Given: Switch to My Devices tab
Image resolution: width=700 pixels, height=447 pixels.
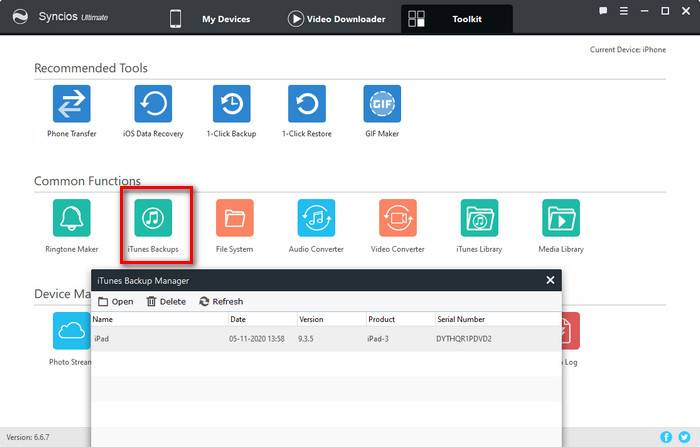Looking at the screenshot, I should (x=210, y=19).
